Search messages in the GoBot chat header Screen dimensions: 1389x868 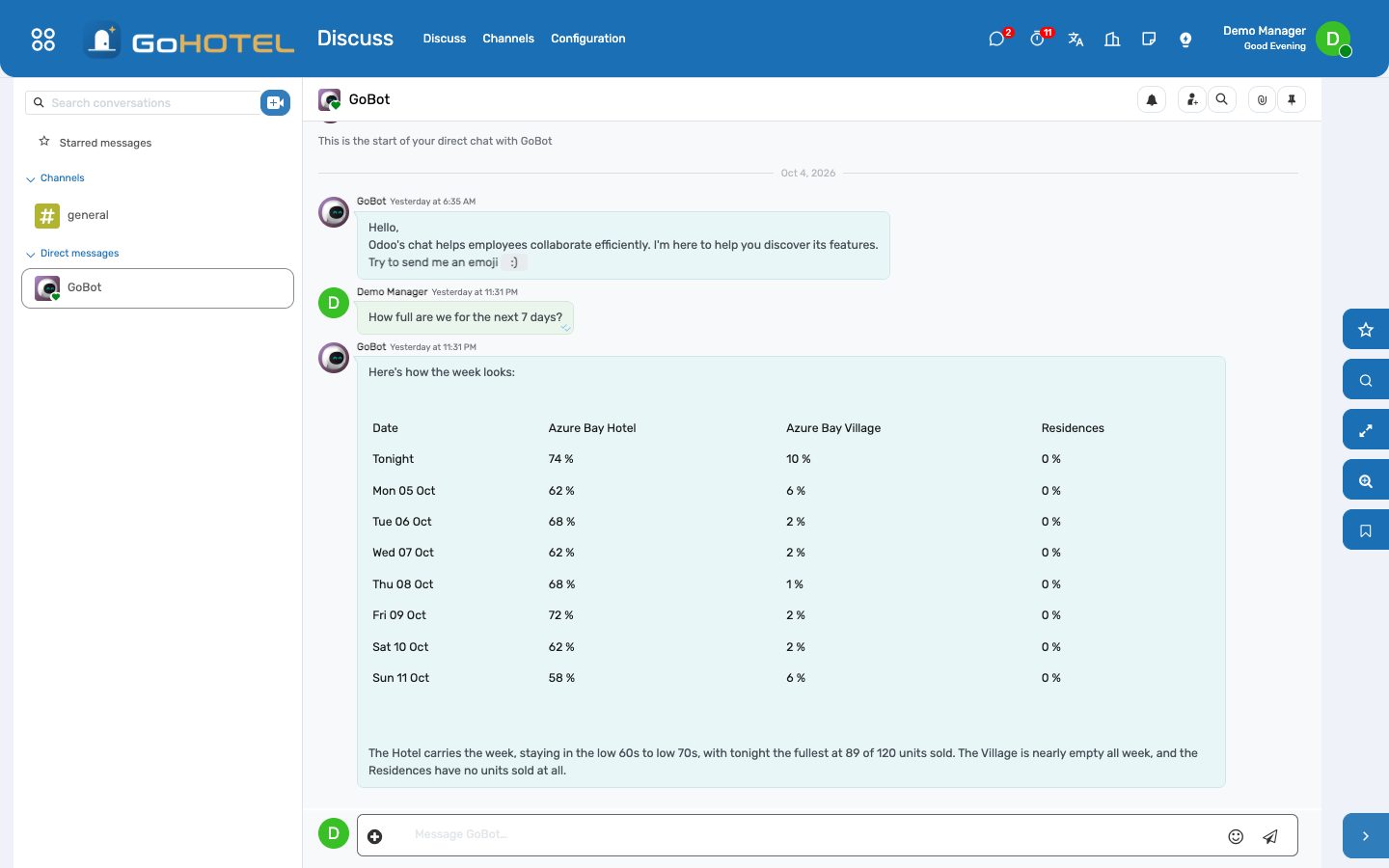[x=1222, y=99]
